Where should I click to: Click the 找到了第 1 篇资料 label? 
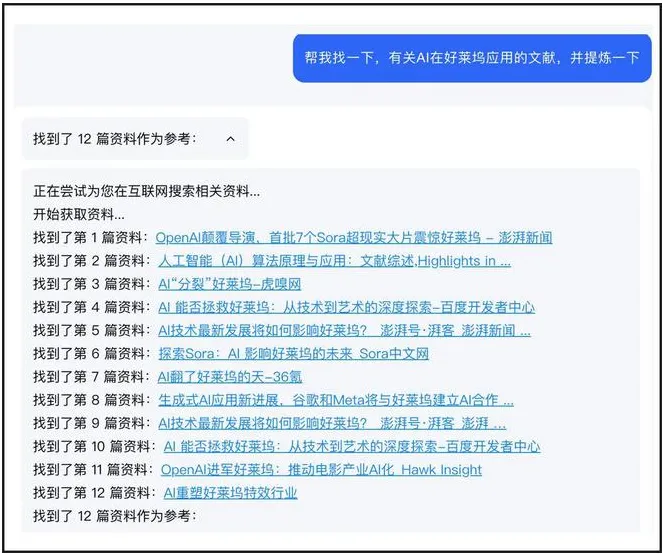[x=90, y=238]
